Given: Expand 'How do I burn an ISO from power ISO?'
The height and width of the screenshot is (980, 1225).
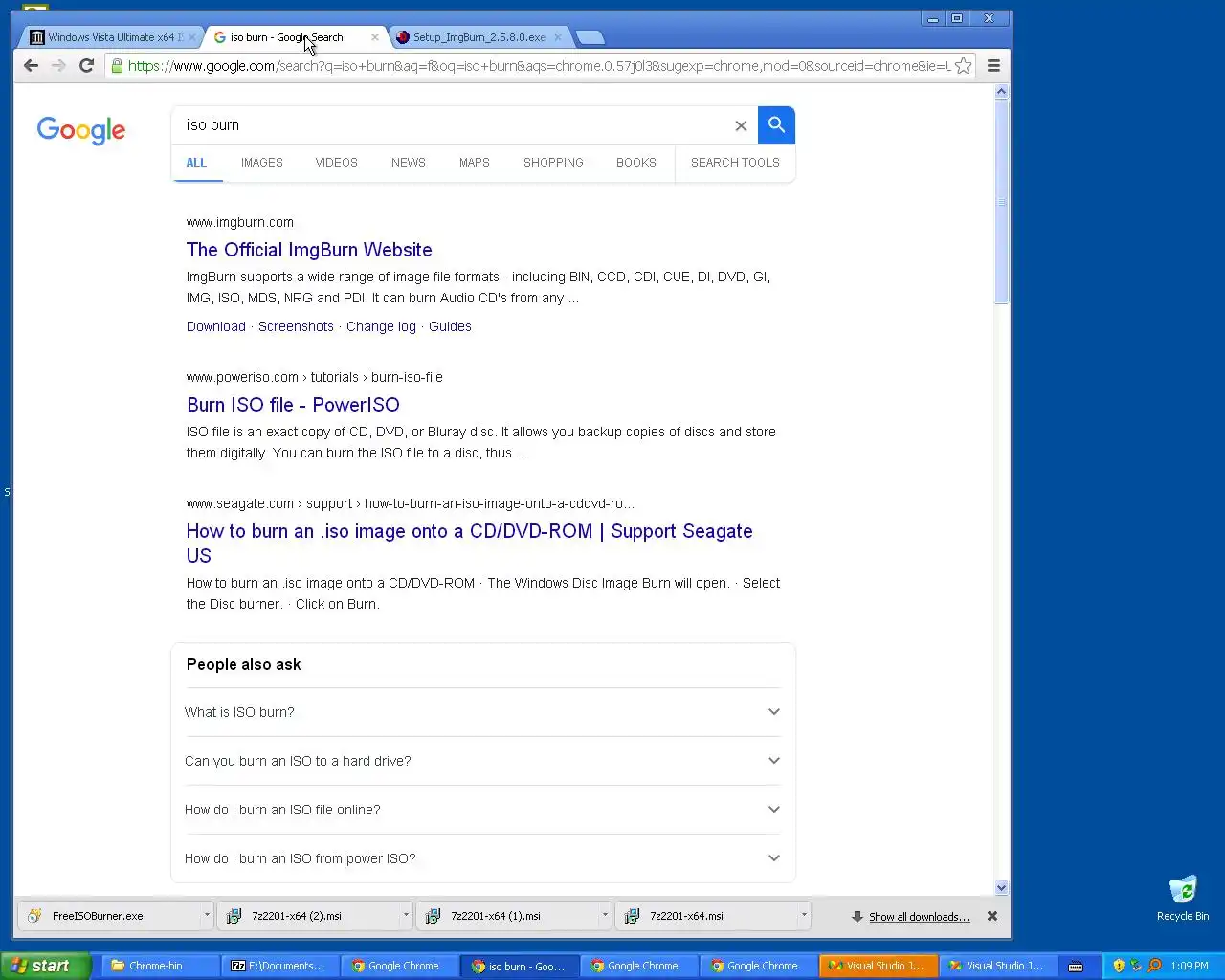Looking at the screenshot, I should coord(482,858).
